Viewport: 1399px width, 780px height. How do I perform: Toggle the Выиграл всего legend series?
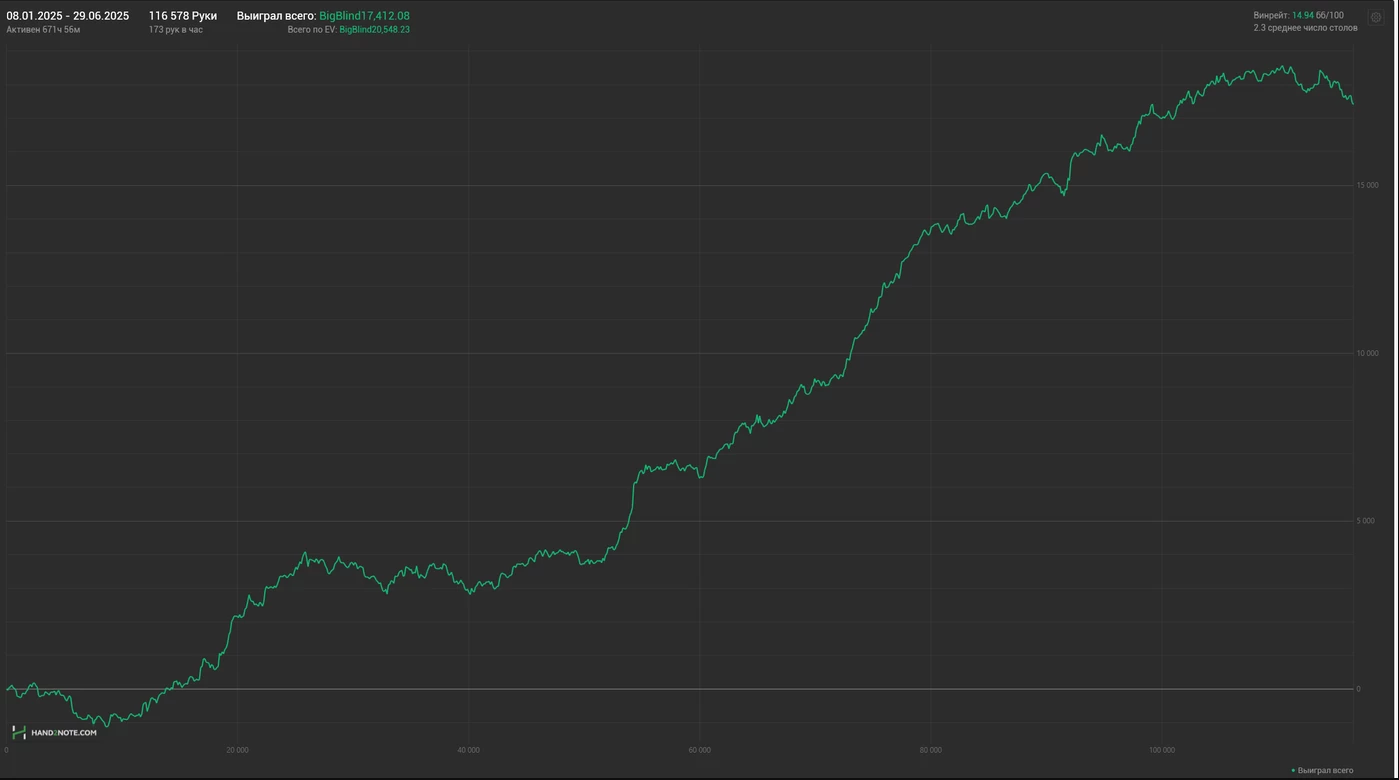pos(1325,770)
